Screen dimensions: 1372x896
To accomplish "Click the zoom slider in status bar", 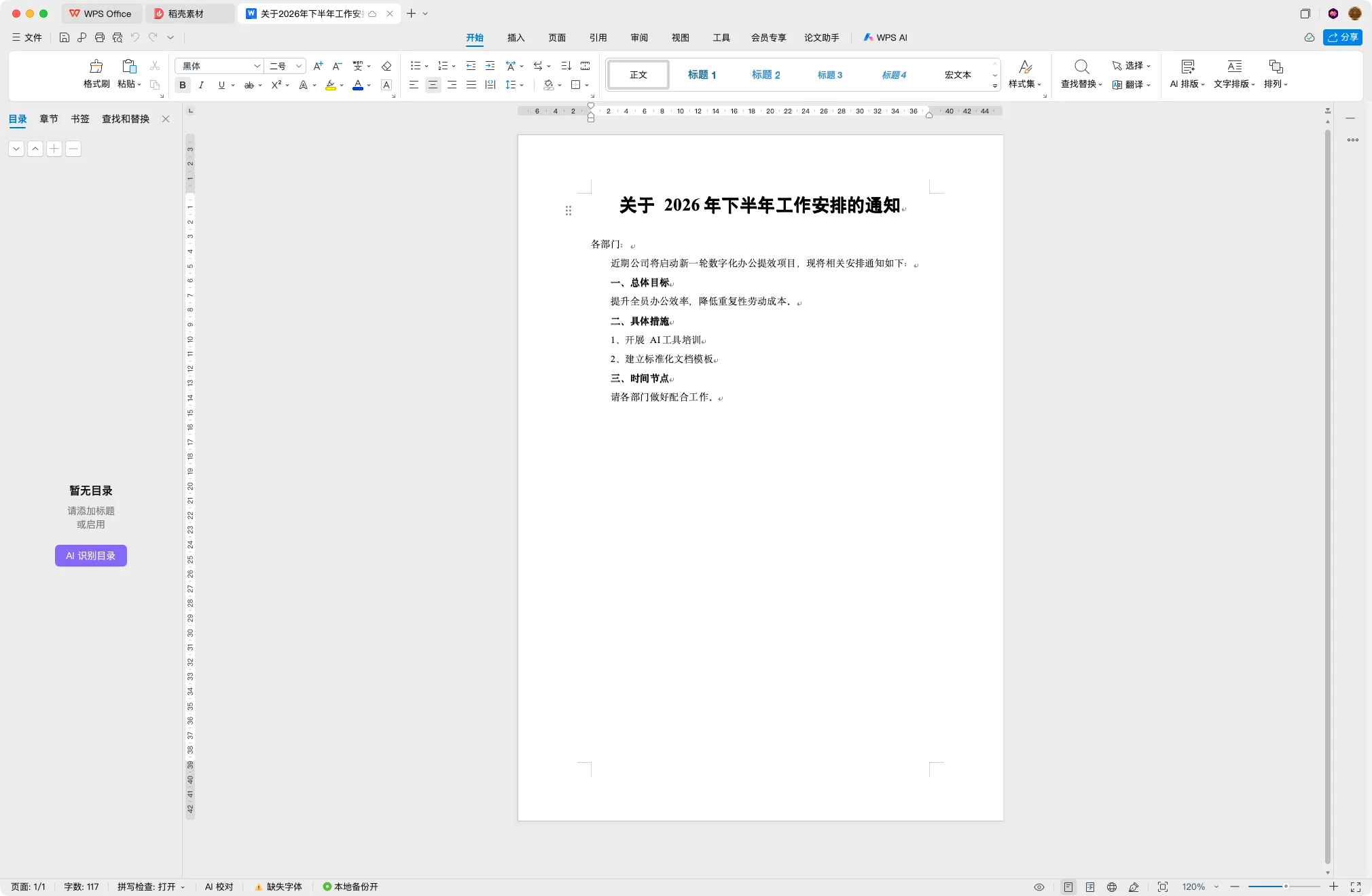I will click(1284, 887).
